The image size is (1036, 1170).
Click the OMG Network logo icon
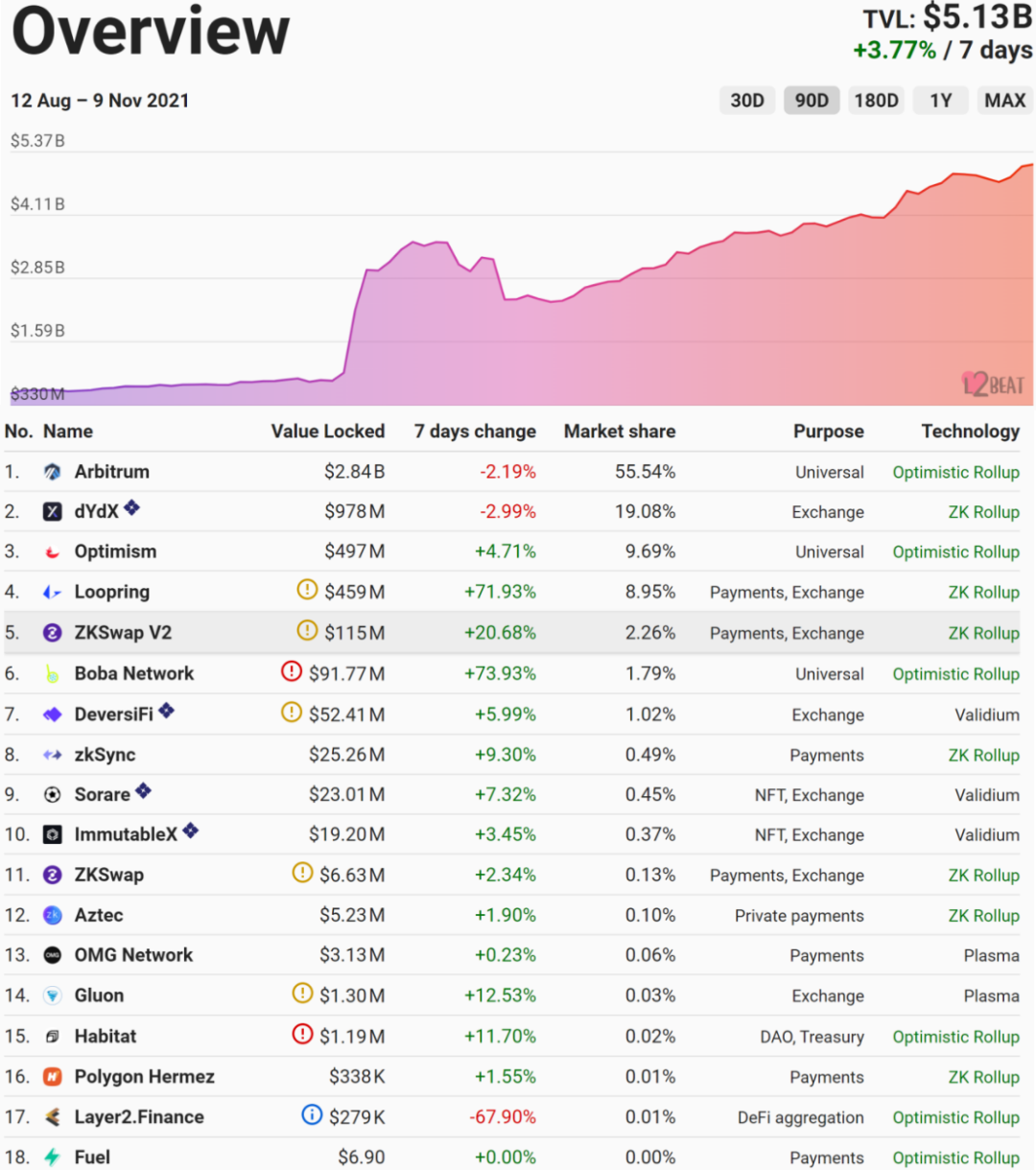click(x=53, y=956)
